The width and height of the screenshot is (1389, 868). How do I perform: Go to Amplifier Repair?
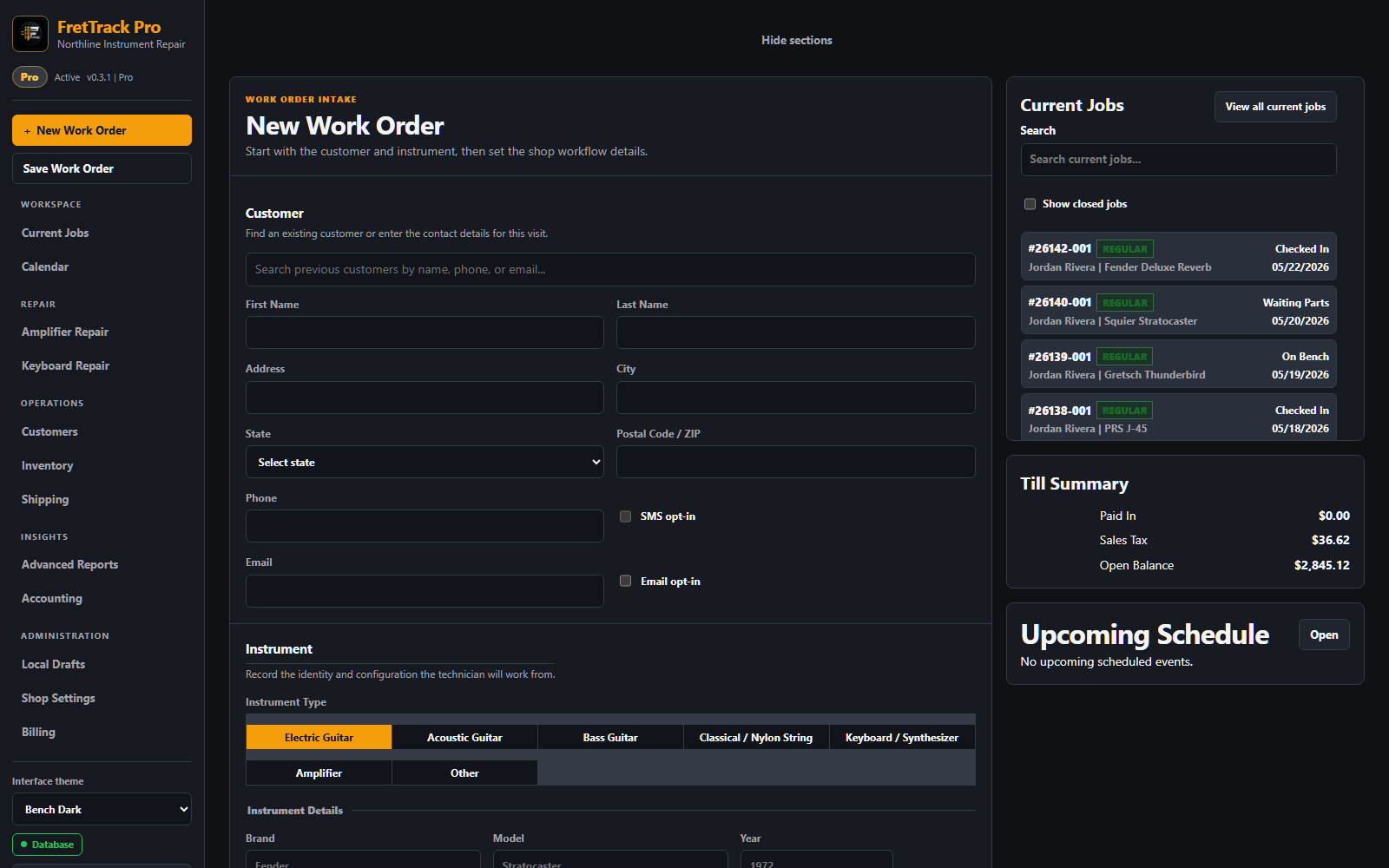(x=65, y=332)
